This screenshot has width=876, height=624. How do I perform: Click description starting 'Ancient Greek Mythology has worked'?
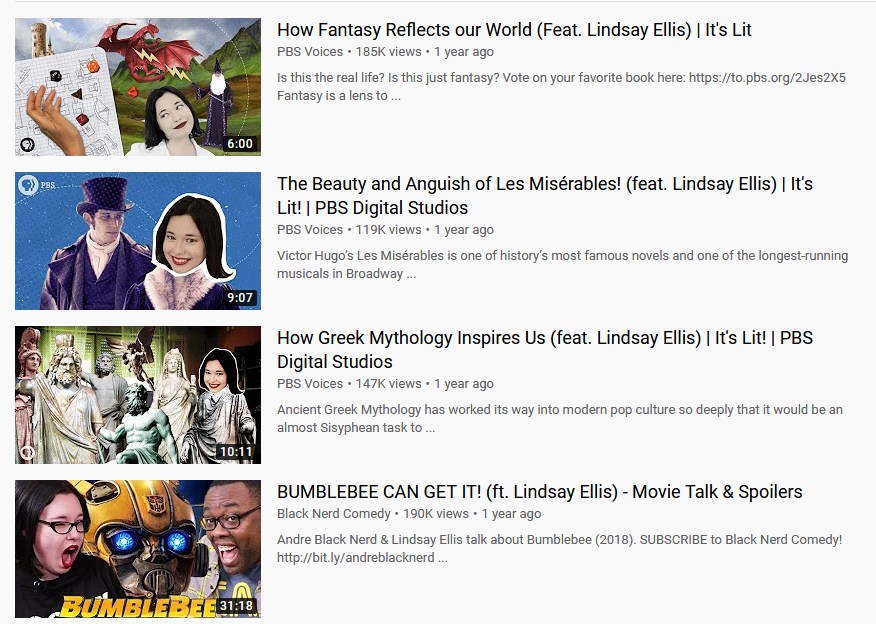coord(560,418)
